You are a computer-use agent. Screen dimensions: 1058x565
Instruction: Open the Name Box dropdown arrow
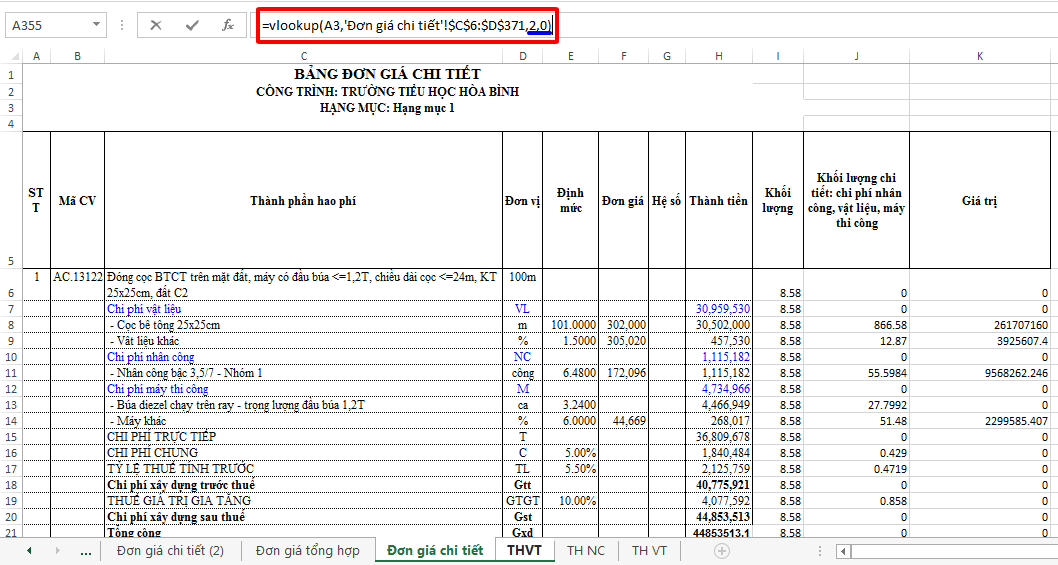coord(97,26)
